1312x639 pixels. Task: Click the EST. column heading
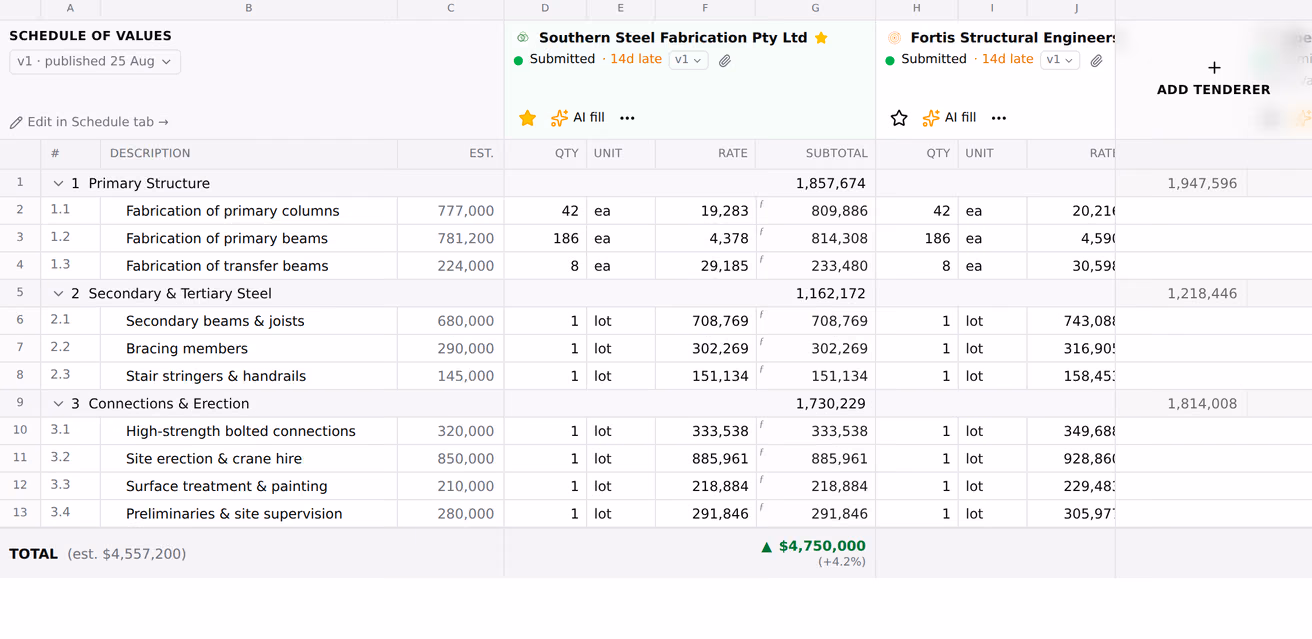pyautogui.click(x=481, y=153)
